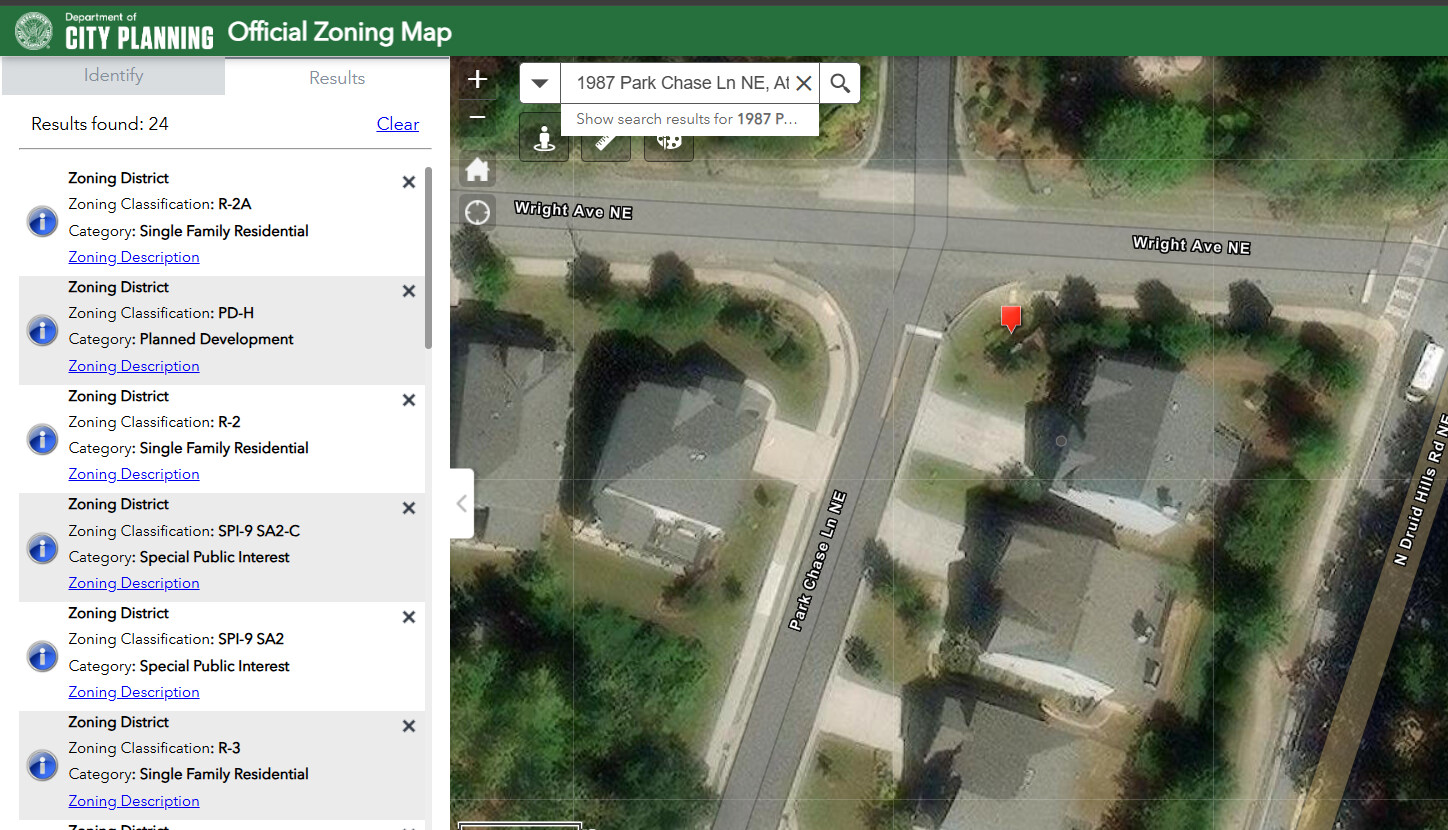This screenshot has height=830, width=1448.
Task: Run the address search with magnifier
Action: coord(840,83)
